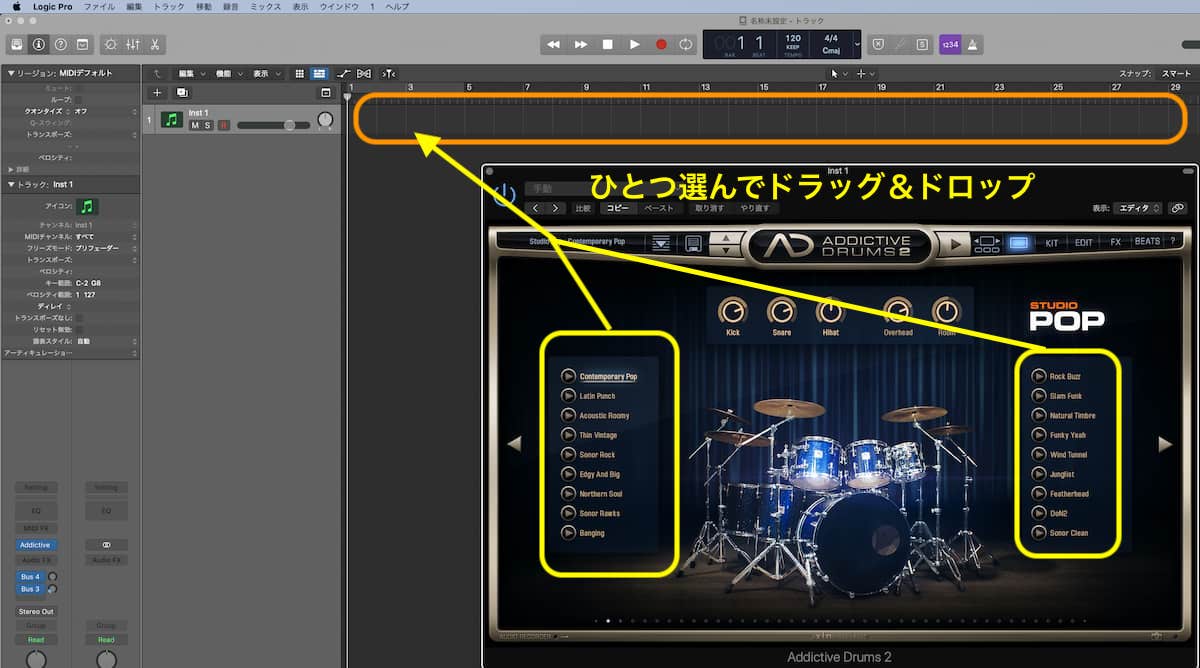Click the Stereo Out output slot

(x=36, y=611)
